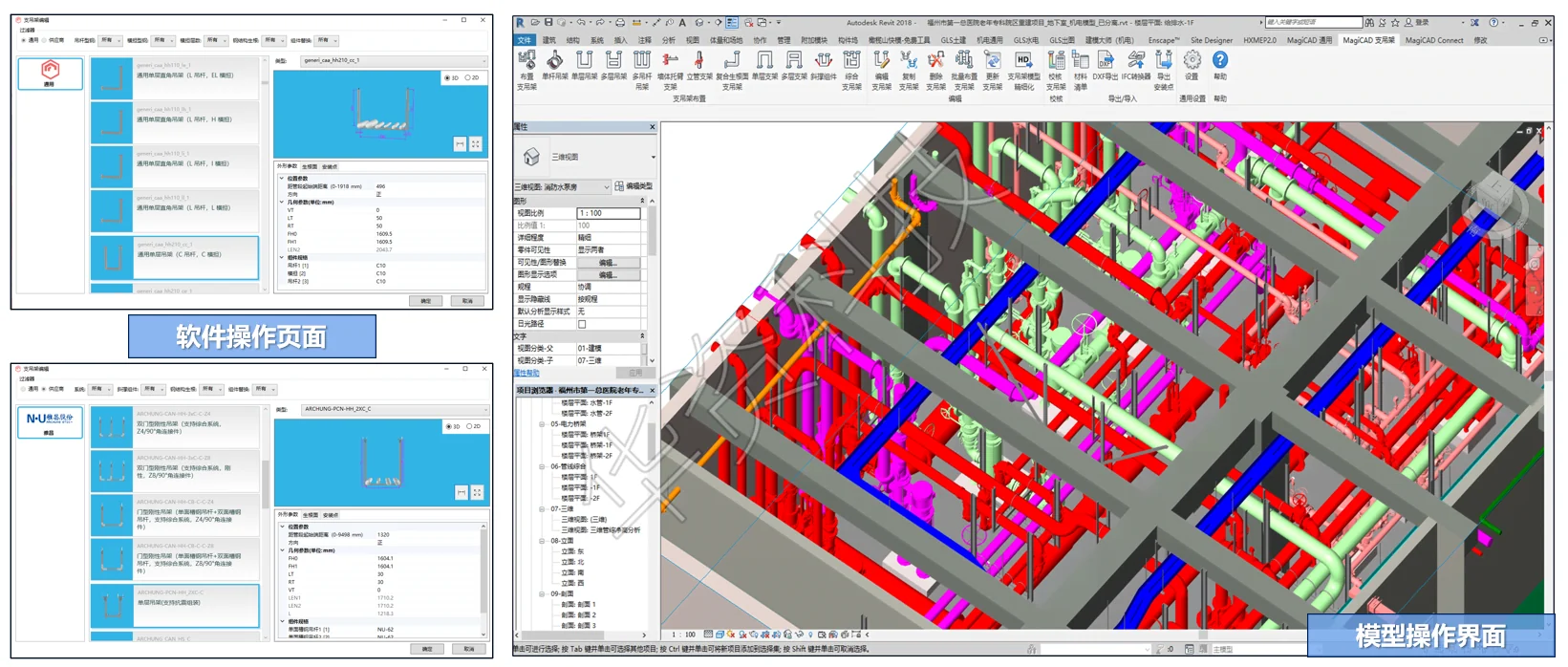Open the 材料清单 tool
Viewport: 1568px width, 667px height.
pyautogui.click(x=1081, y=61)
